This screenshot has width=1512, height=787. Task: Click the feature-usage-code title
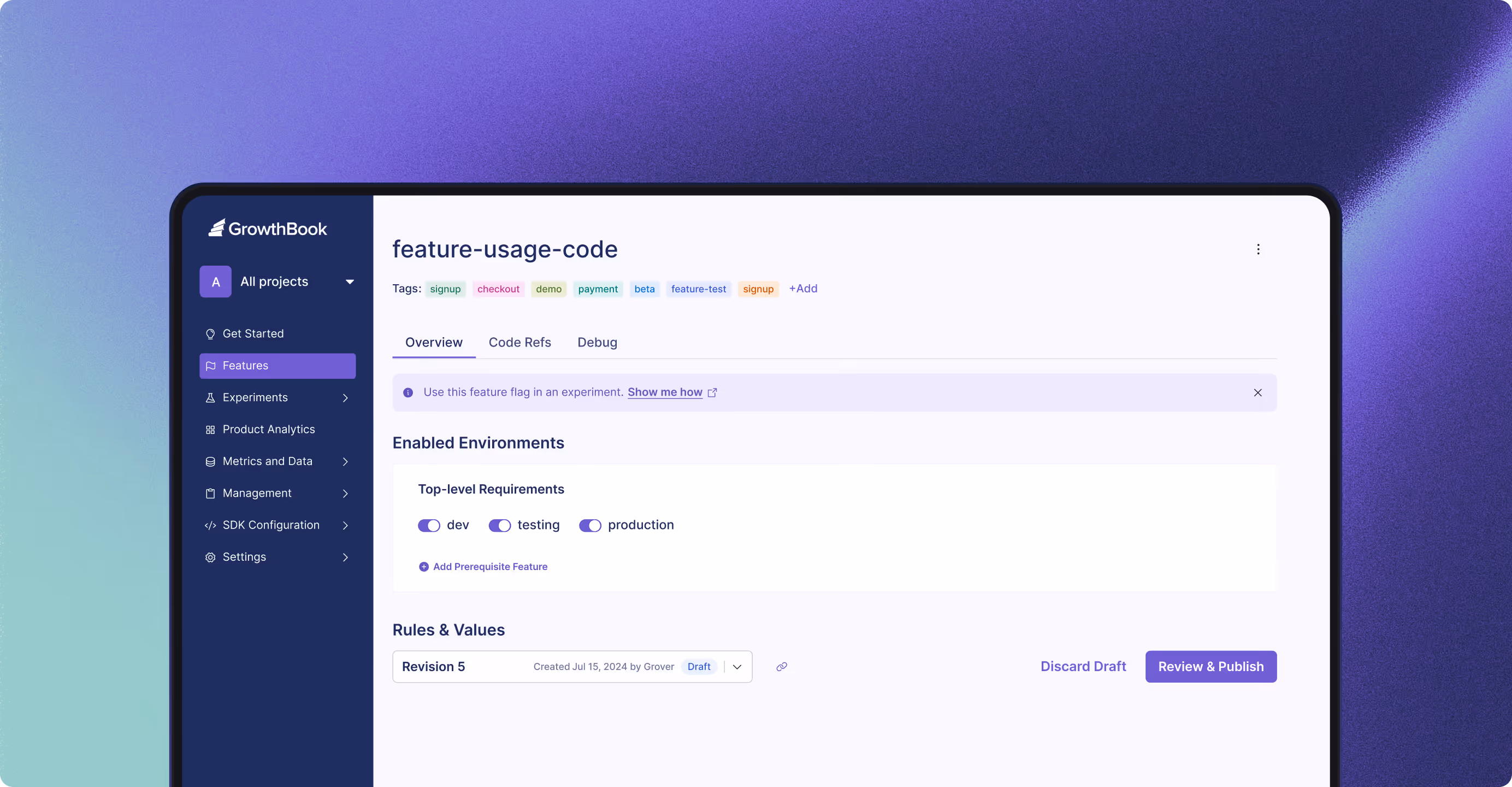pos(505,250)
